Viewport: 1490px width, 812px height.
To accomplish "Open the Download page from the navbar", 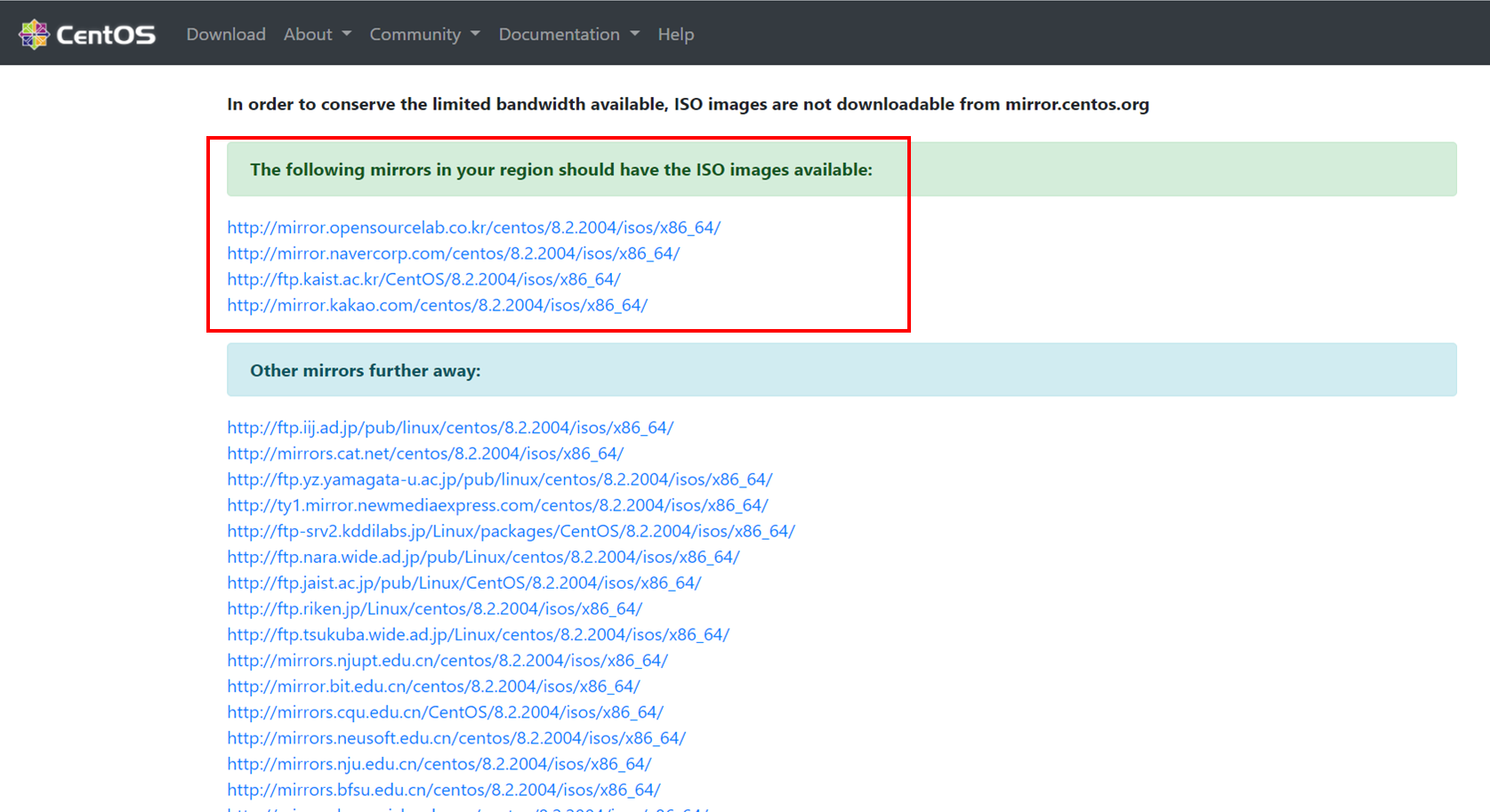I will pyautogui.click(x=226, y=34).
